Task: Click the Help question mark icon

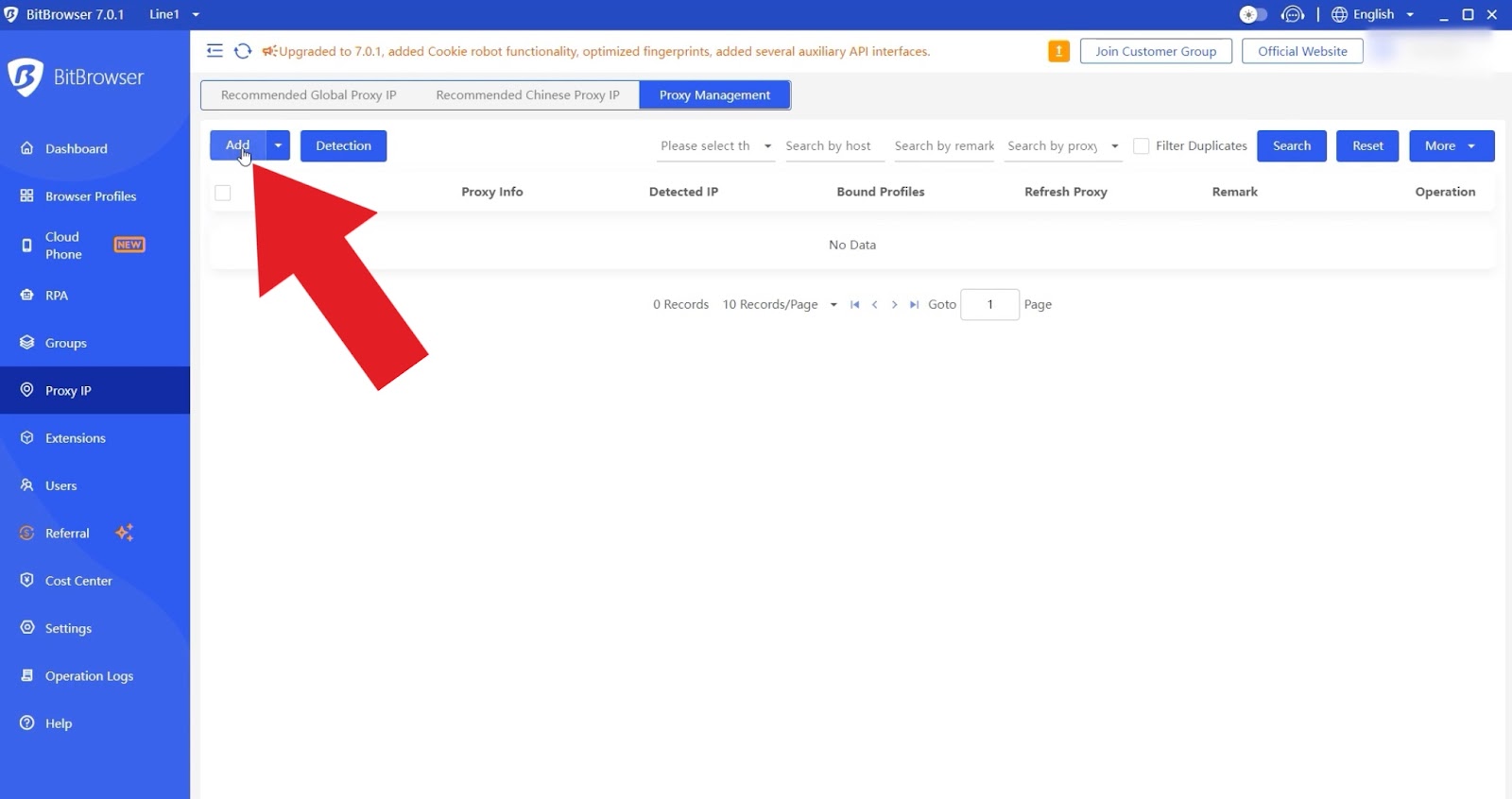Action: point(26,722)
